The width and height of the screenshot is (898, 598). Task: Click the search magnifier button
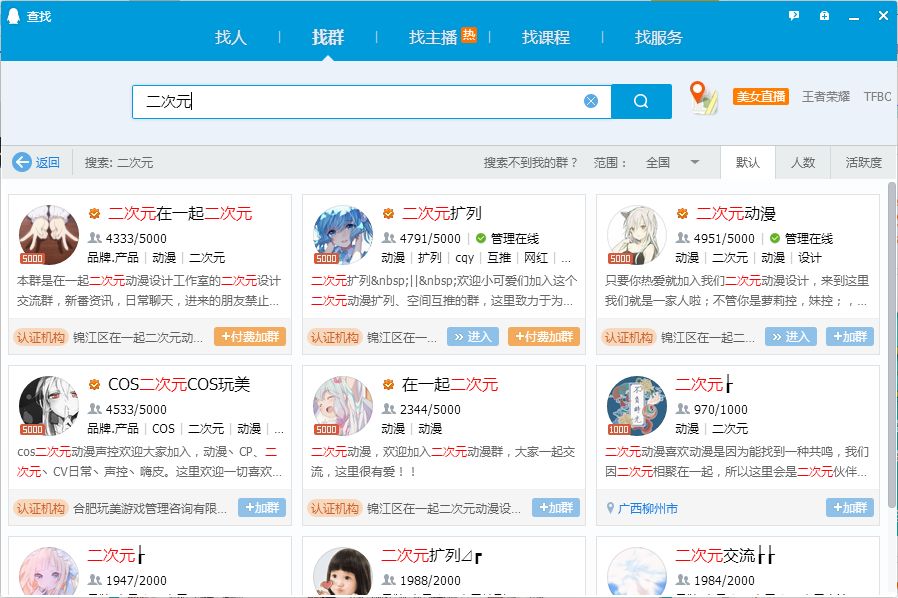pos(641,101)
